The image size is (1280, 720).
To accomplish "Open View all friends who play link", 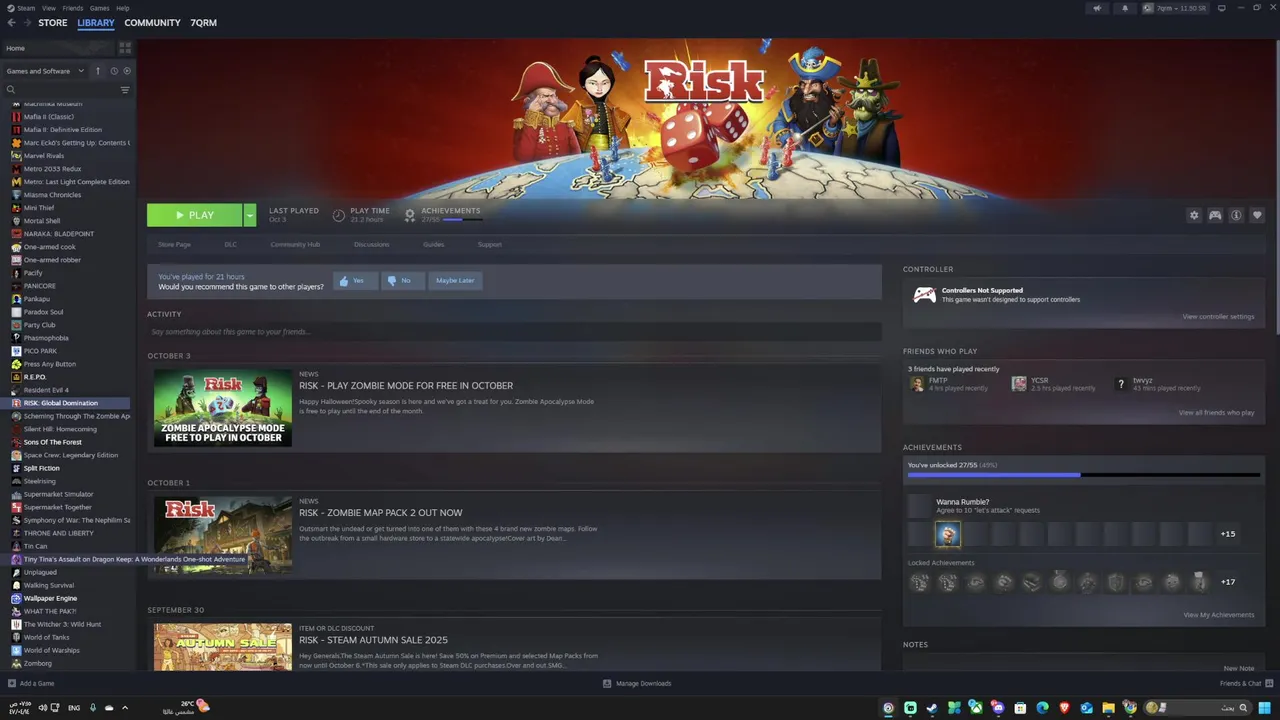I will tap(1216, 412).
